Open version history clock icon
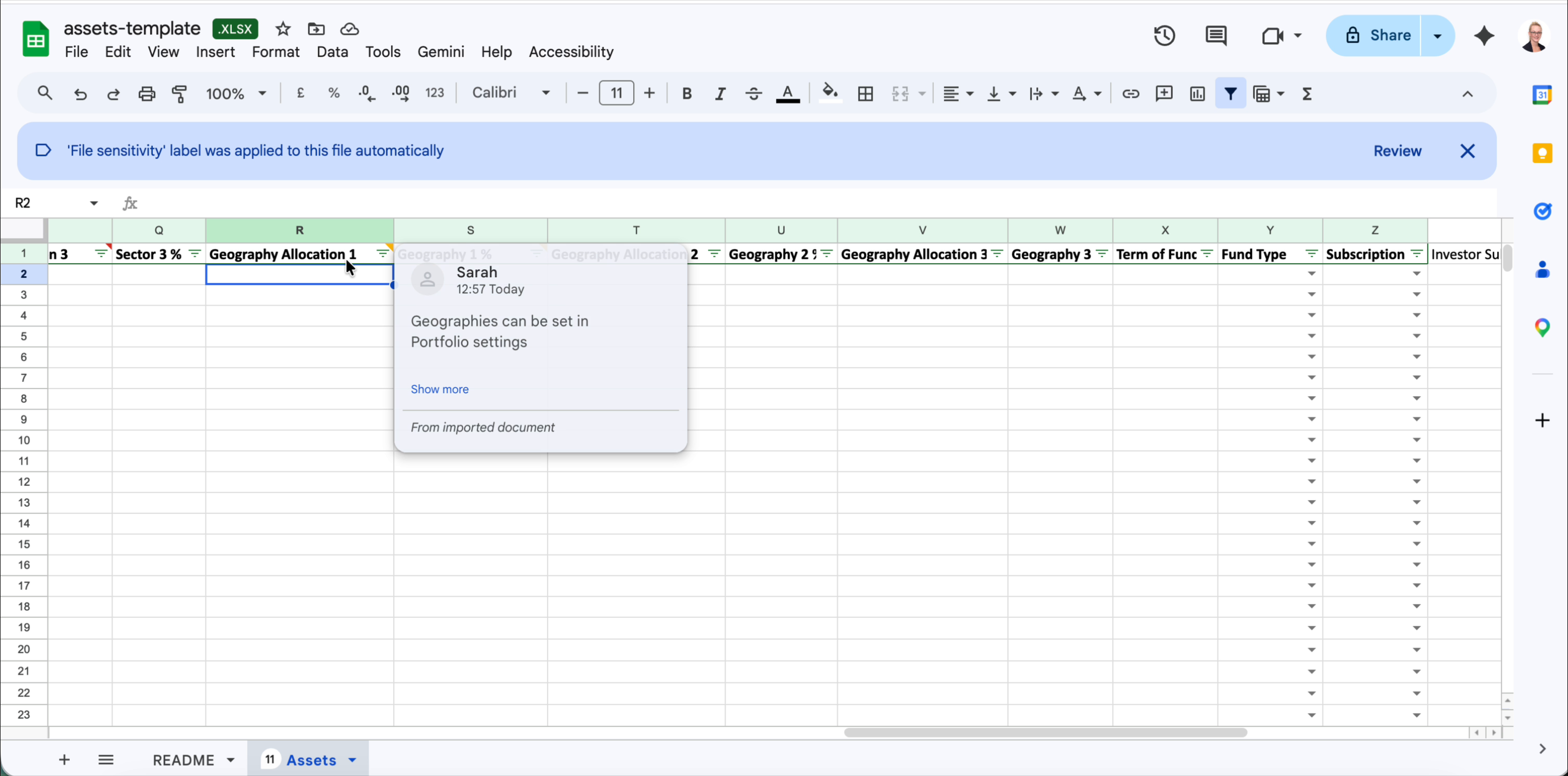 tap(1165, 35)
